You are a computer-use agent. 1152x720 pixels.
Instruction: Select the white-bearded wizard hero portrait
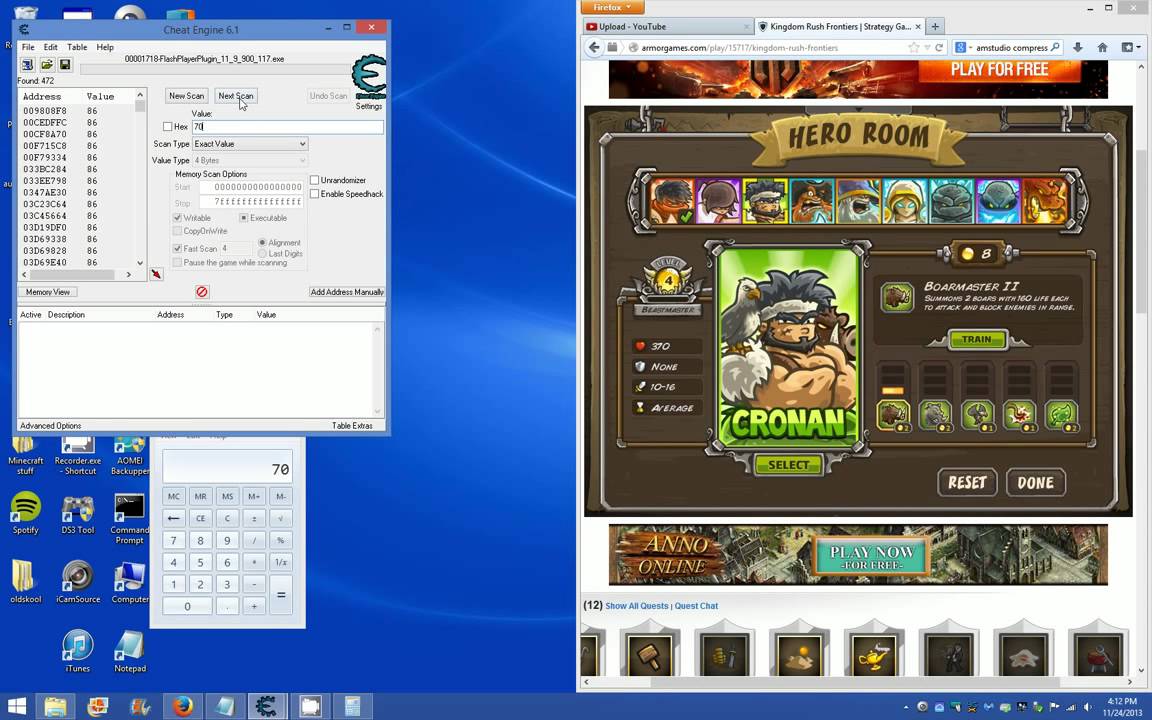(x=858, y=201)
